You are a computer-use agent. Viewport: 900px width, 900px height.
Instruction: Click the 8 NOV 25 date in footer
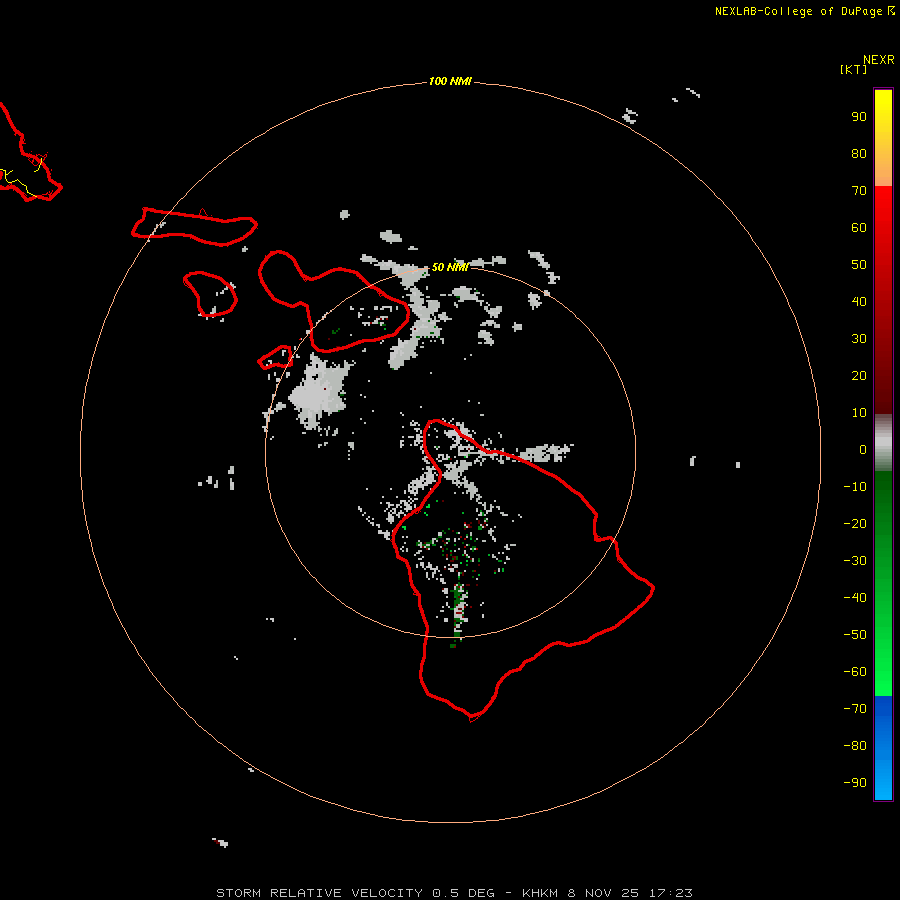click(x=604, y=893)
